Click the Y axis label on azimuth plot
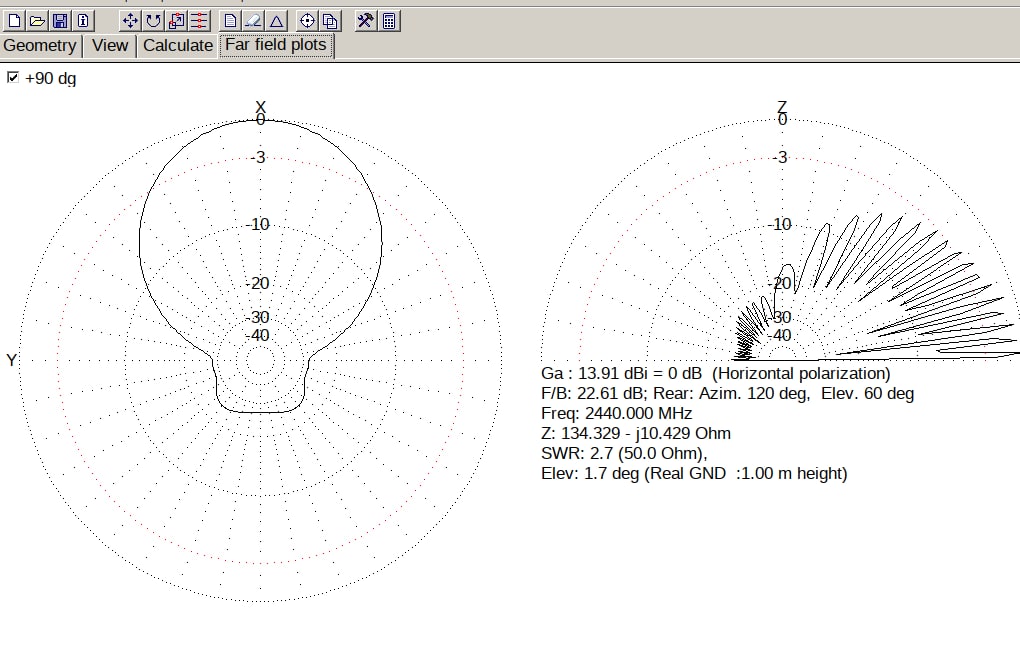The image size is (1020, 655). click(x=11, y=360)
